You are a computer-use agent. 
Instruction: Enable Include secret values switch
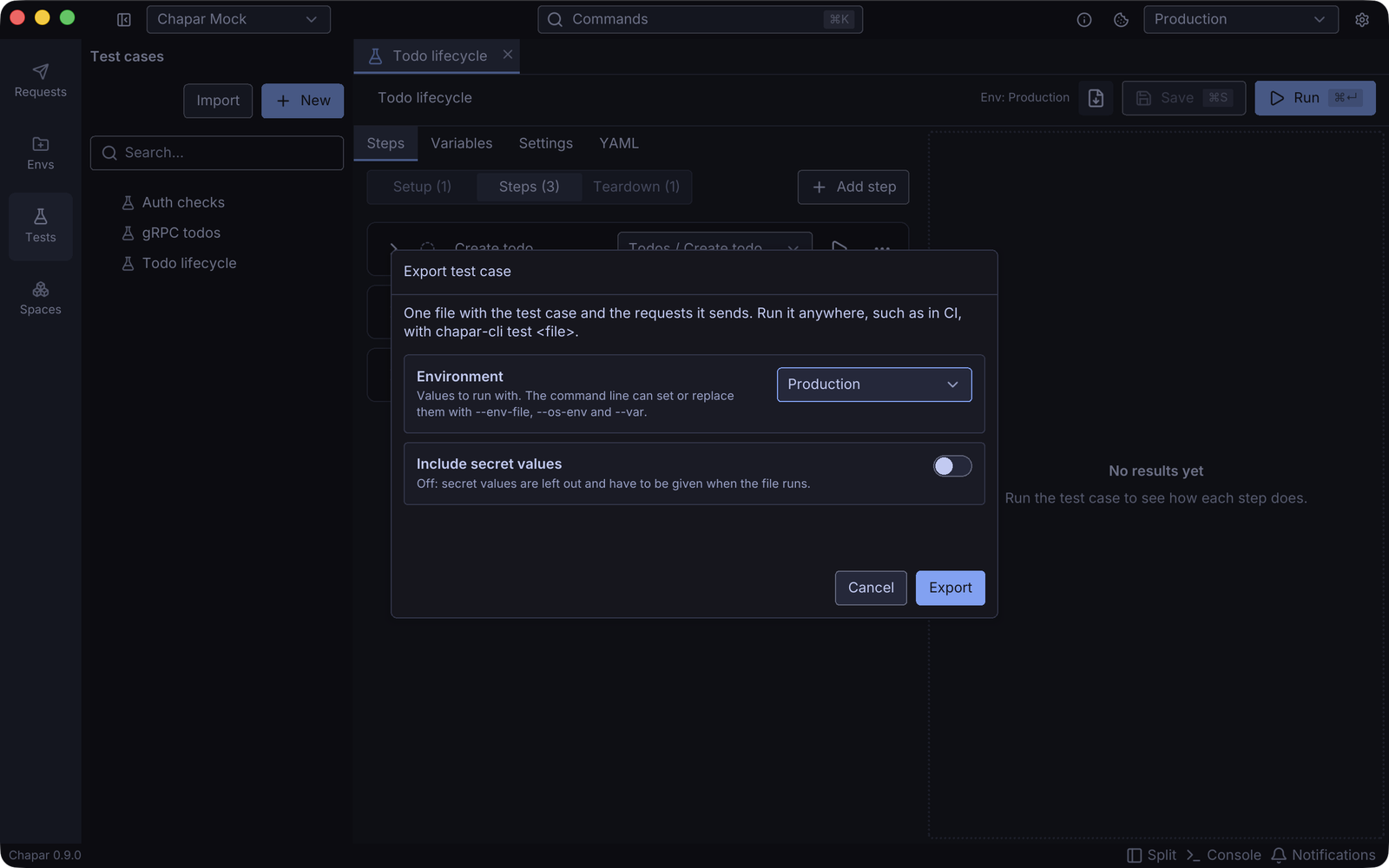pos(952,466)
